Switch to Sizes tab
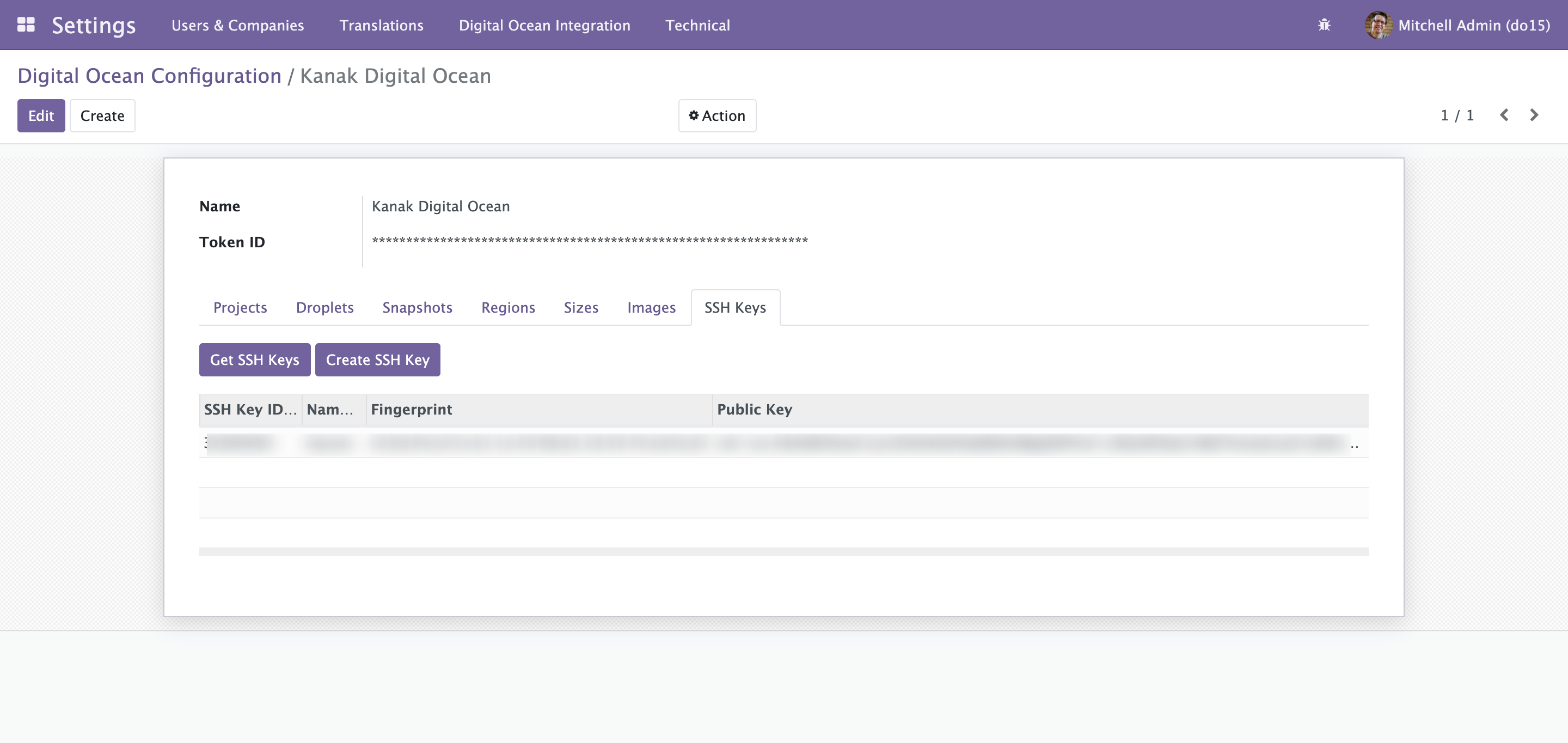Image resolution: width=1568 pixels, height=743 pixels. 581,308
